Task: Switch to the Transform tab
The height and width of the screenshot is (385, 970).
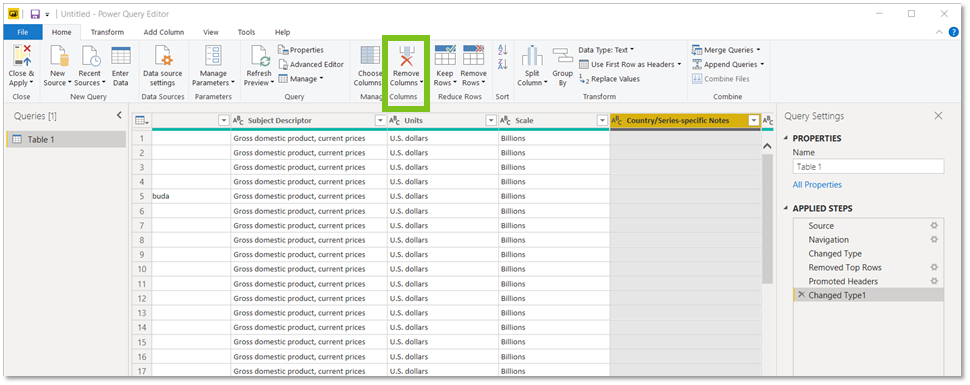Action: click(107, 32)
